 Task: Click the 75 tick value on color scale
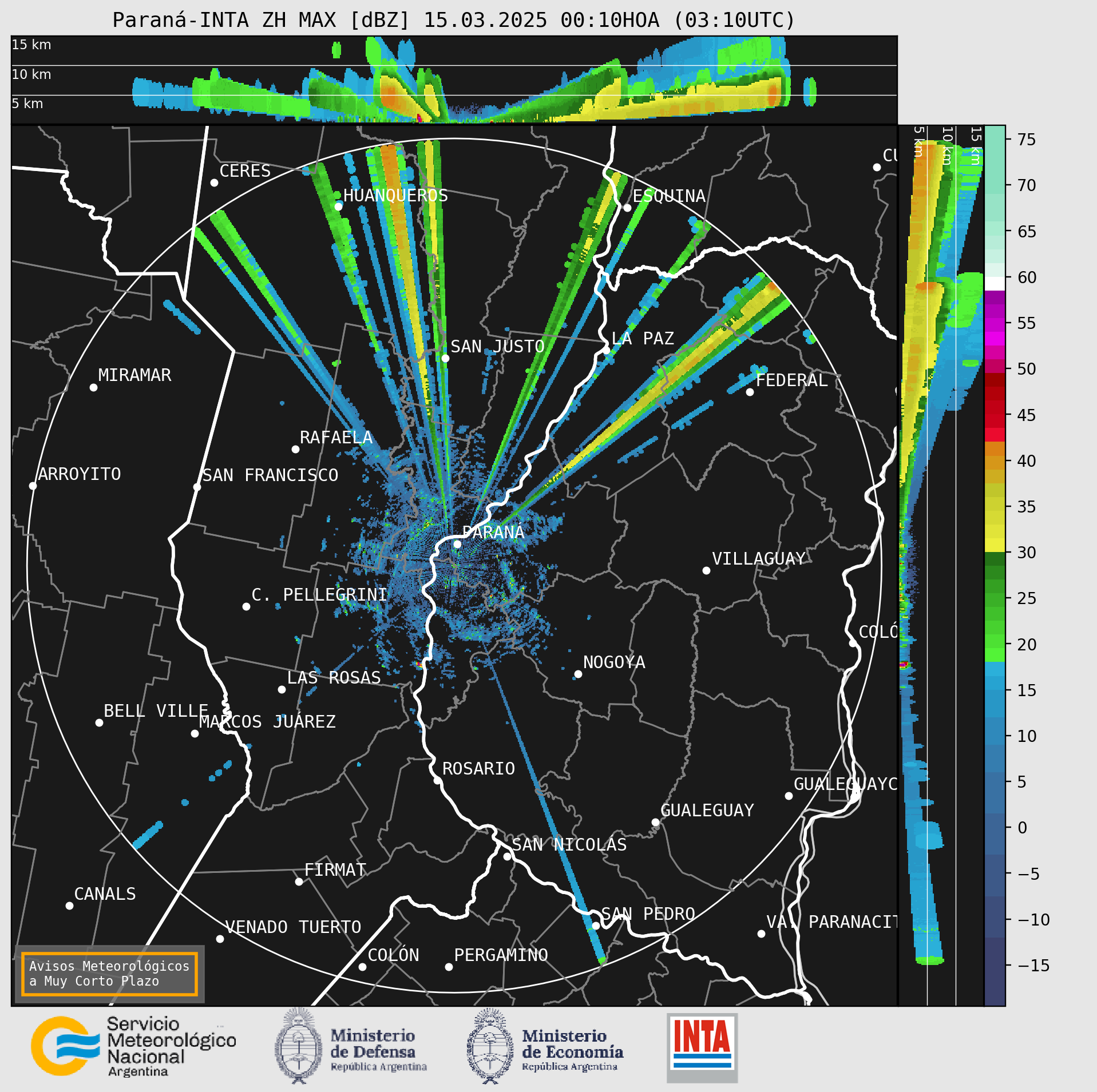[x=1027, y=140]
